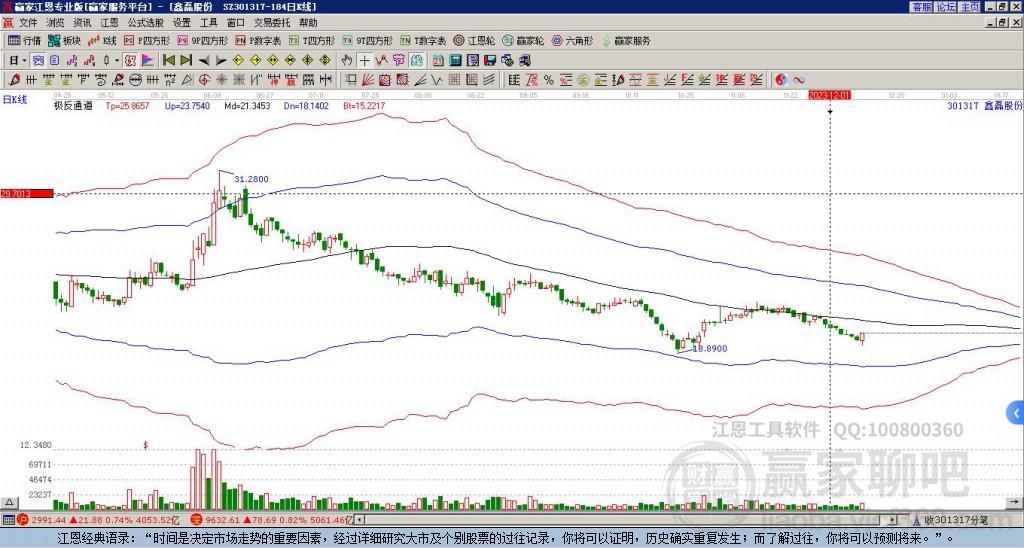
Task: Open the 六角形 hexagon tool
Action: [x=572, y=40]
